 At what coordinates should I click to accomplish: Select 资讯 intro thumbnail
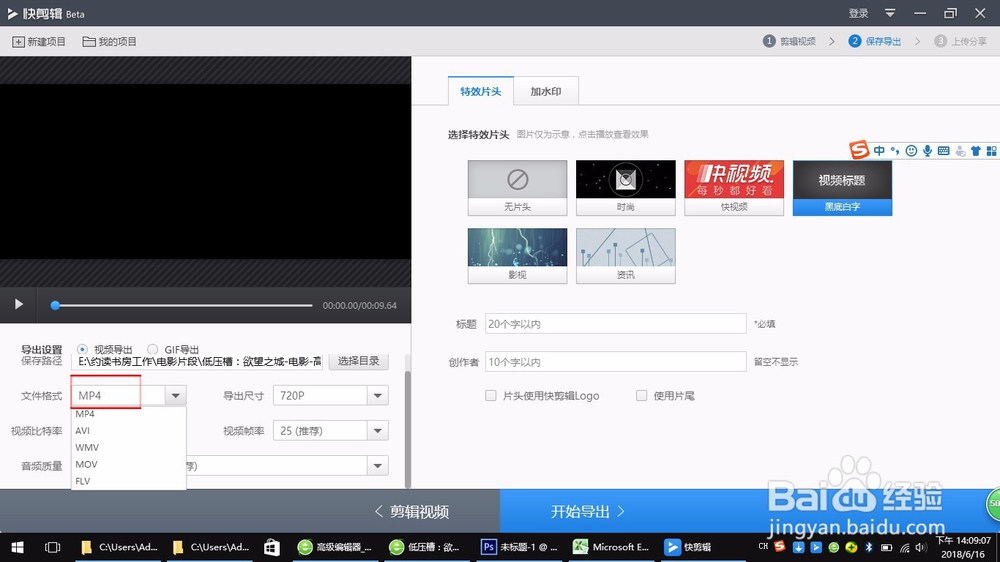coord(626,256)
